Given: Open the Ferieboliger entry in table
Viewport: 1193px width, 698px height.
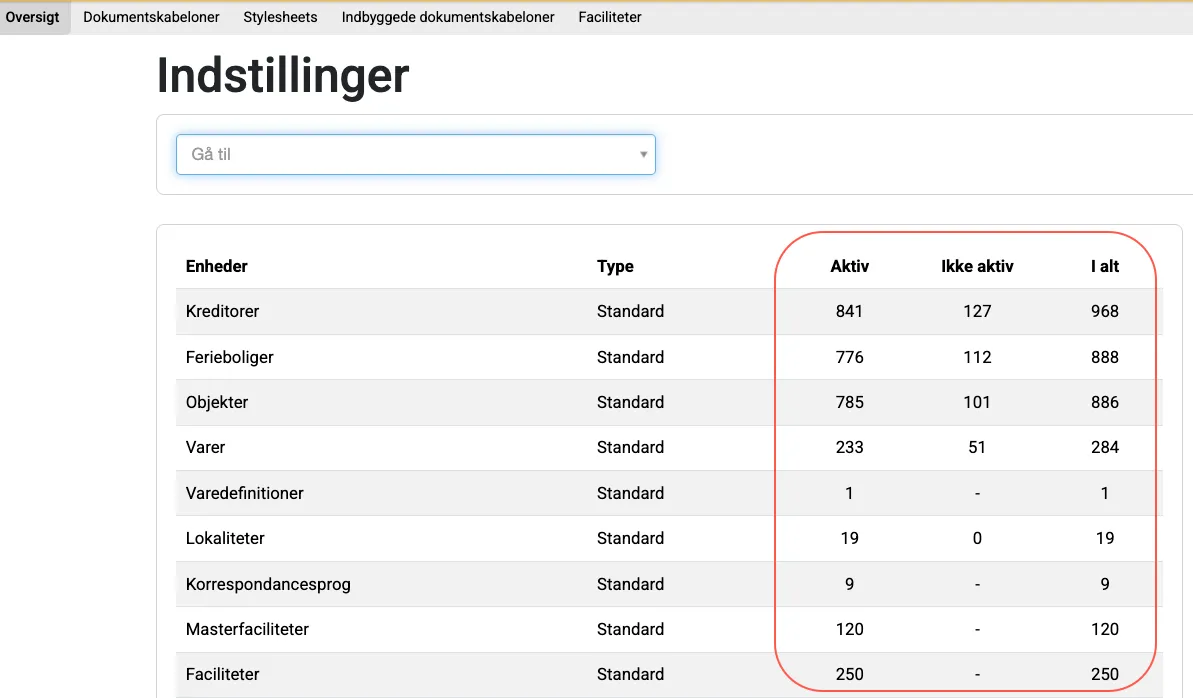Looking at the screenshot, I should (229, 357).
